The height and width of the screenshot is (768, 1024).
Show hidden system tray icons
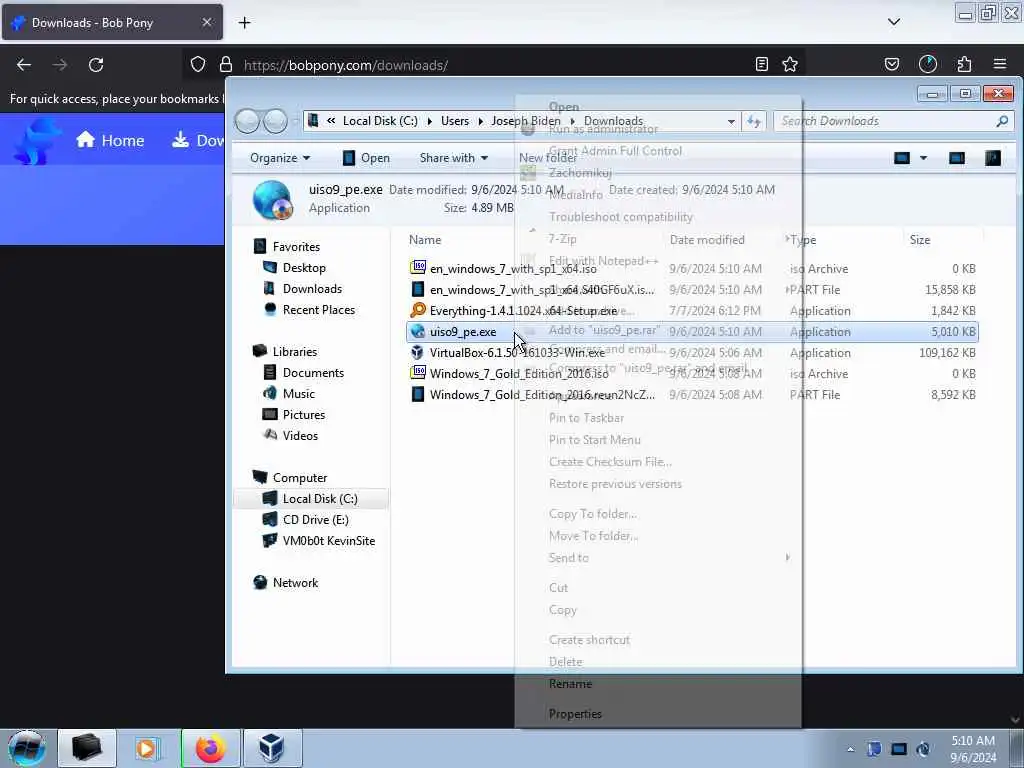pos(850,749)
